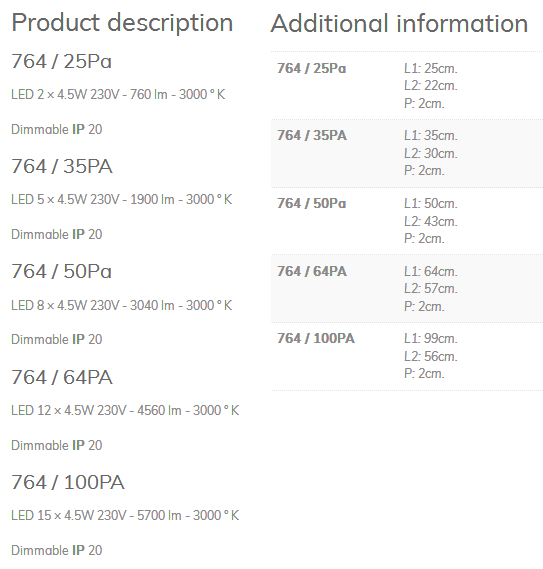This screenshot has height=569, width=543.
Task: Click the L2: 57cm dimension value
Action: pos(431,288)
